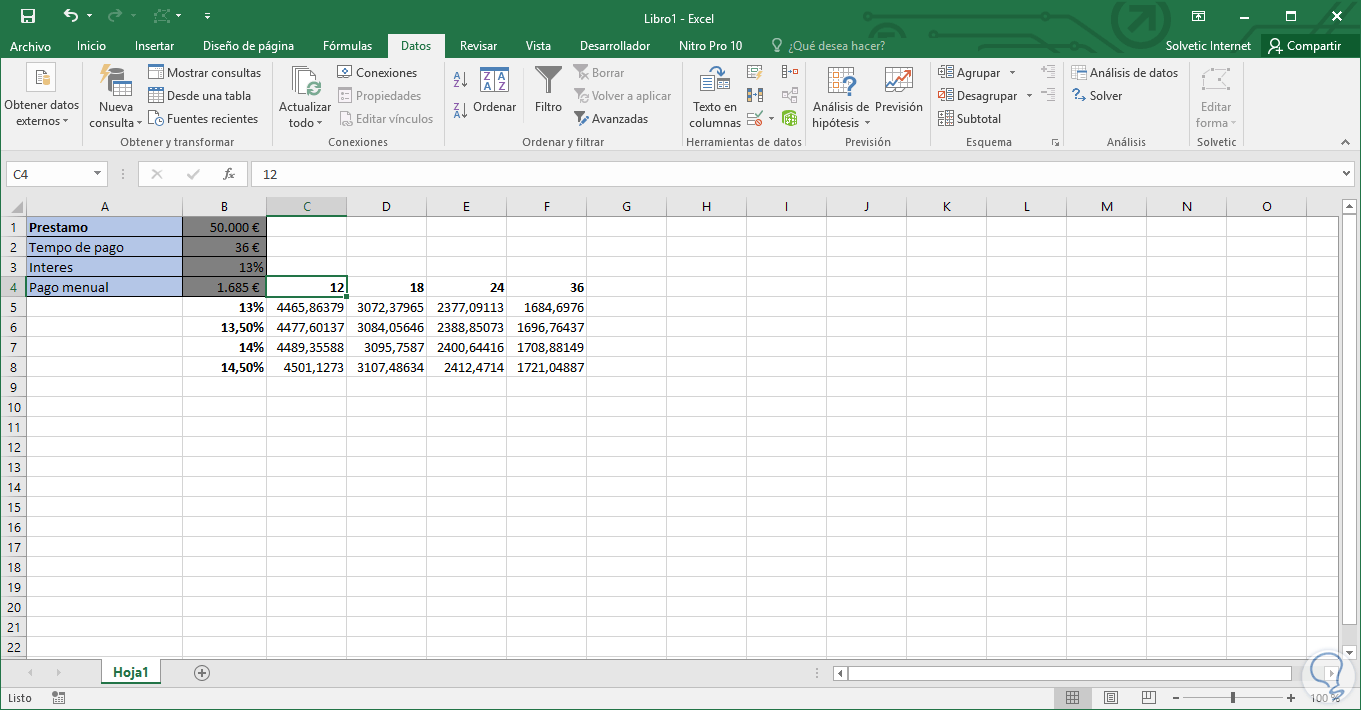1361x710 pixels.
Task: Switch to Page Layout view in status bar
Action: point(1110,698)
